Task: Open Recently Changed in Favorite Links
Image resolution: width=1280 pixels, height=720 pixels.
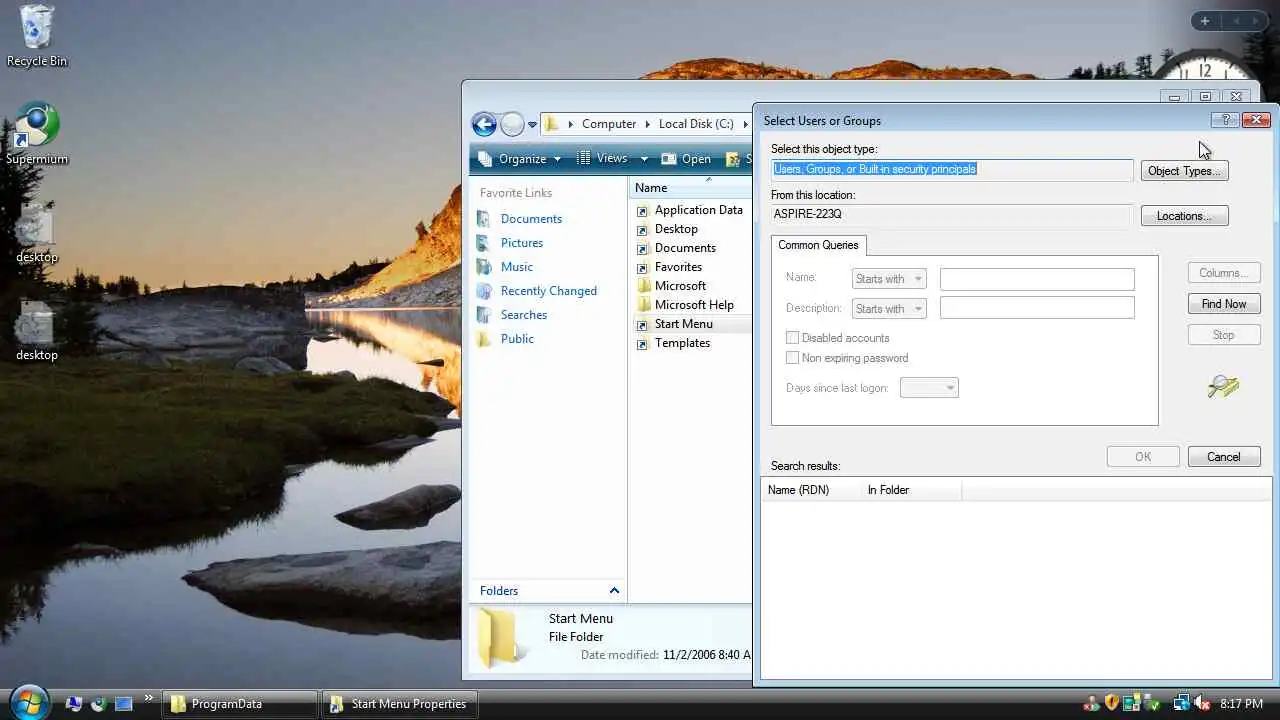Action: click(x=549, y=291)
